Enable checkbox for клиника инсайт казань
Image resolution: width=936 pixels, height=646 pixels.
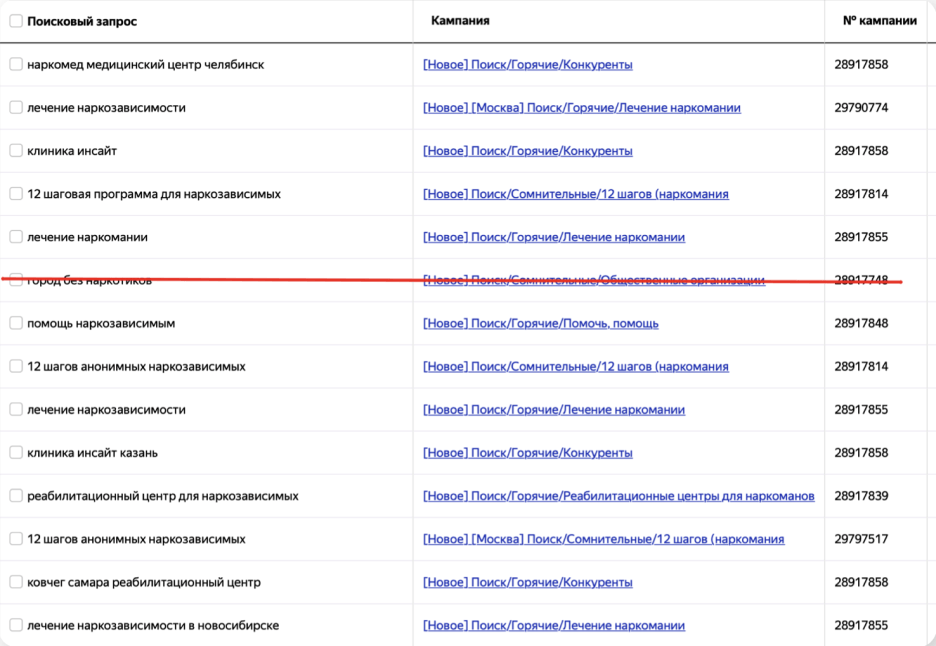tap(16, 453)
